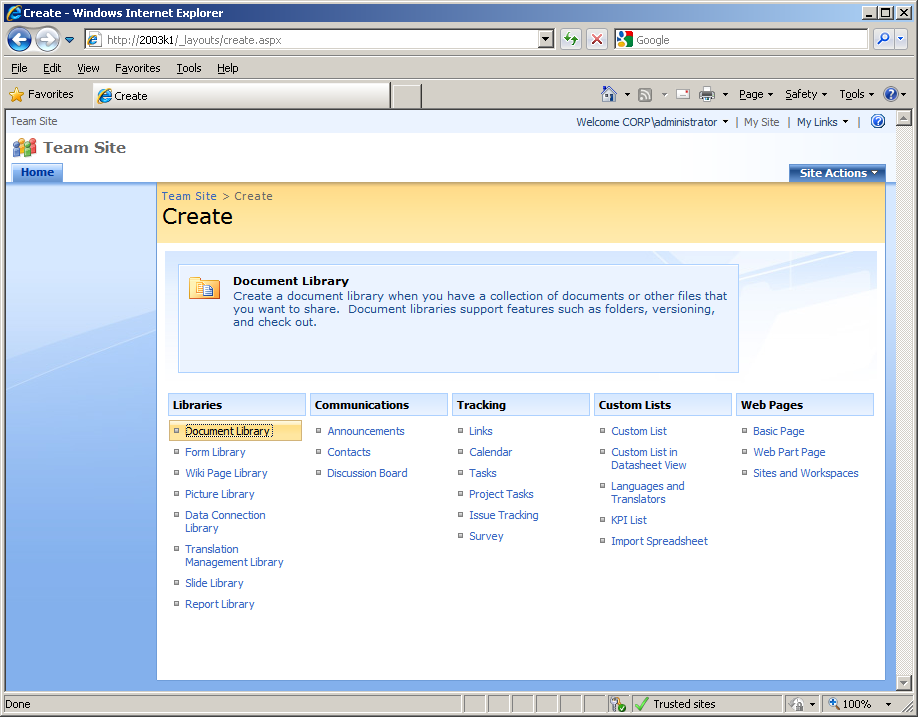Click the Team Site logo icon
918x717 pixels.
pyautogui.click(x=25, y=147)
